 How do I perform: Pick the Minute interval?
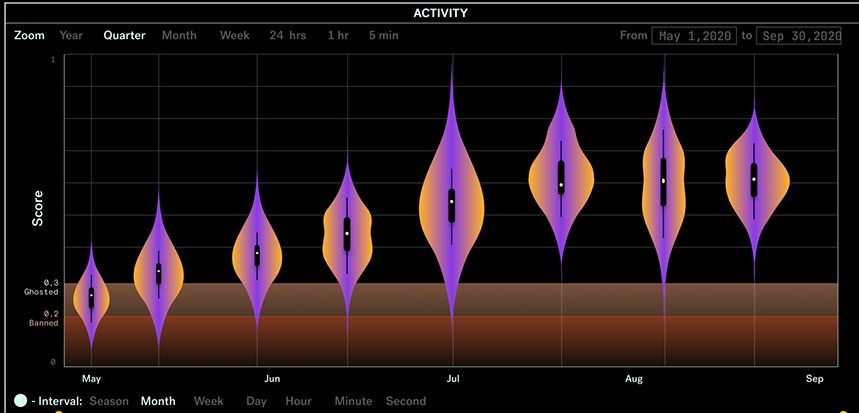[355, 401]
